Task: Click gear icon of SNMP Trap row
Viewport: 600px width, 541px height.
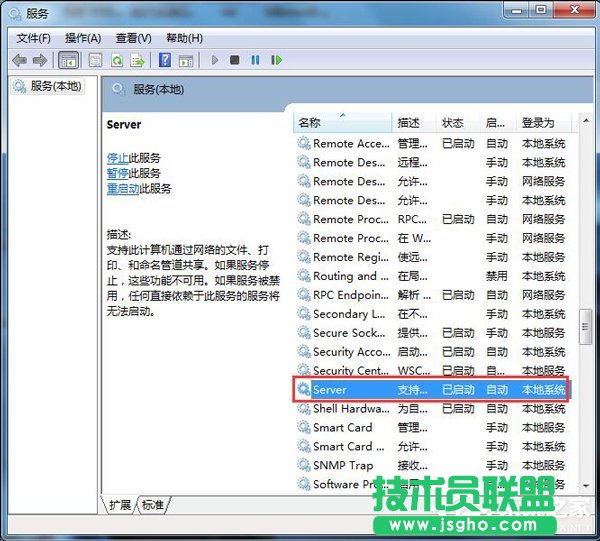Action: (304, 465)
